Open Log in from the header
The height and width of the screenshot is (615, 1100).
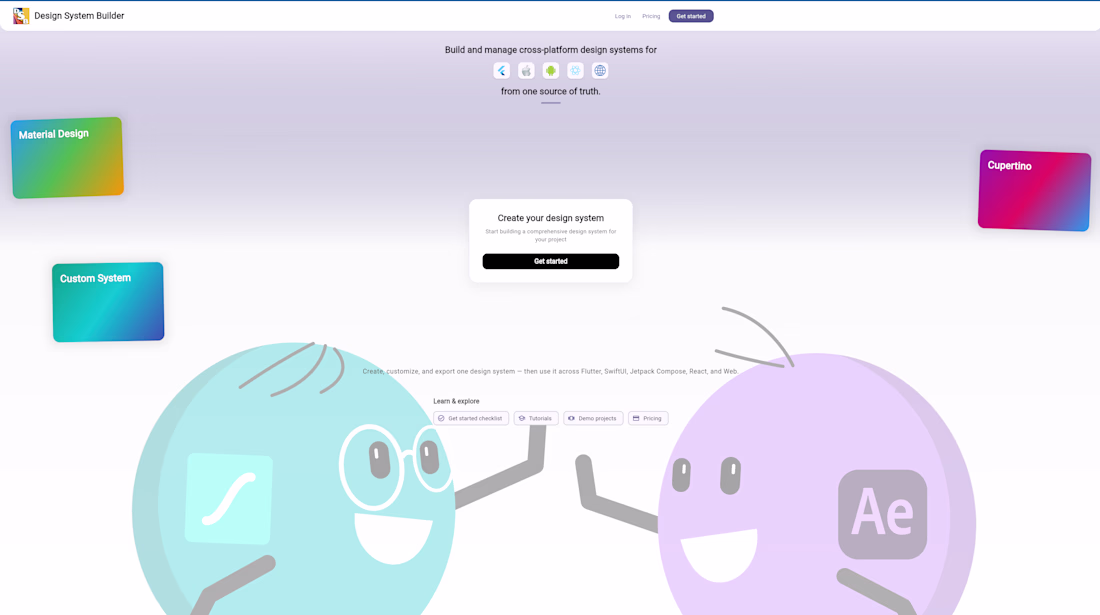tap(623, 16)
